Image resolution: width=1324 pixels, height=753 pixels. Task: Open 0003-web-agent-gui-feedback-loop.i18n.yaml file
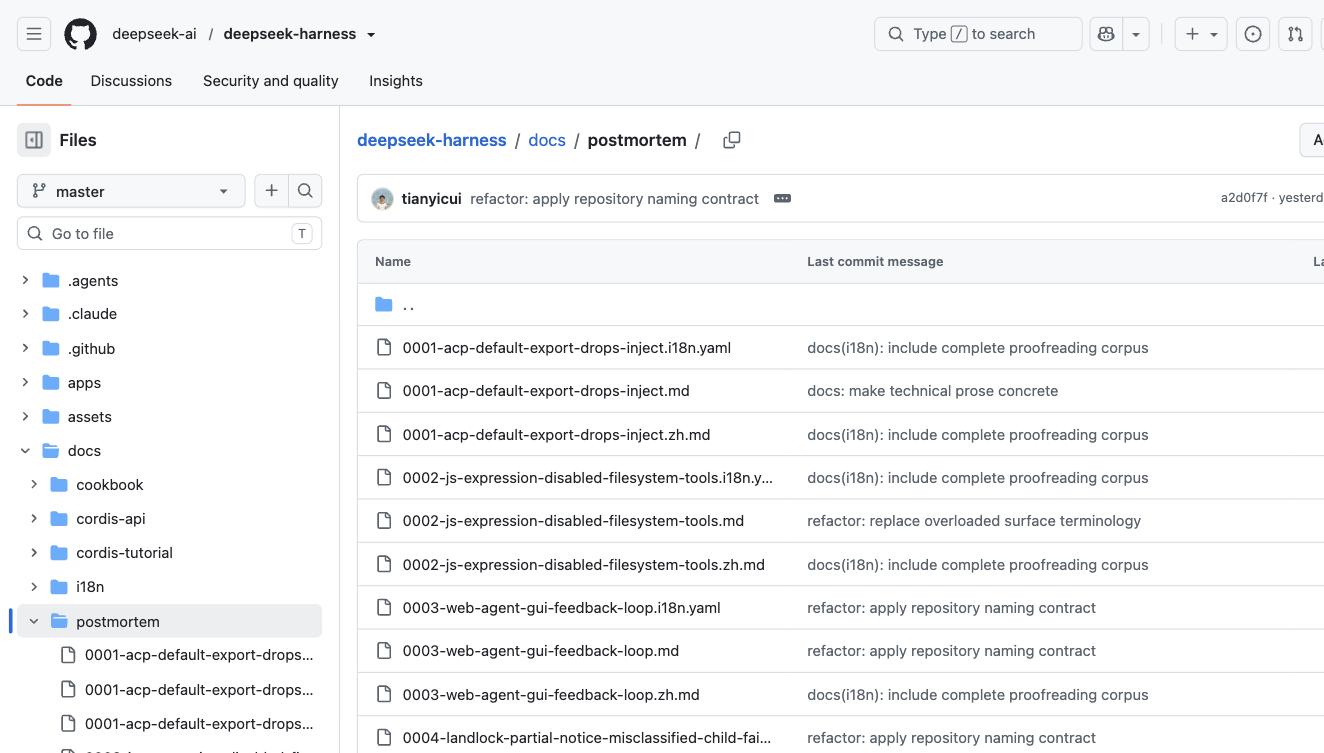(x=561, y=608)
